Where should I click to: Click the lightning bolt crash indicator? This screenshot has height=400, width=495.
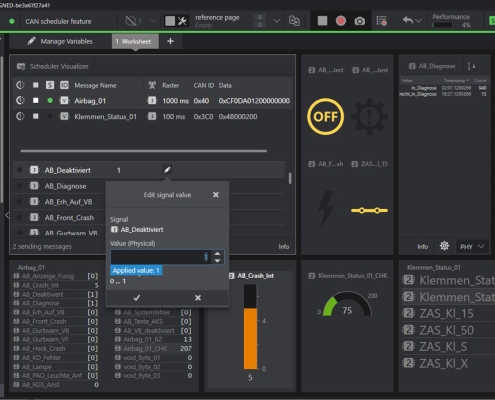coord(326,209)
